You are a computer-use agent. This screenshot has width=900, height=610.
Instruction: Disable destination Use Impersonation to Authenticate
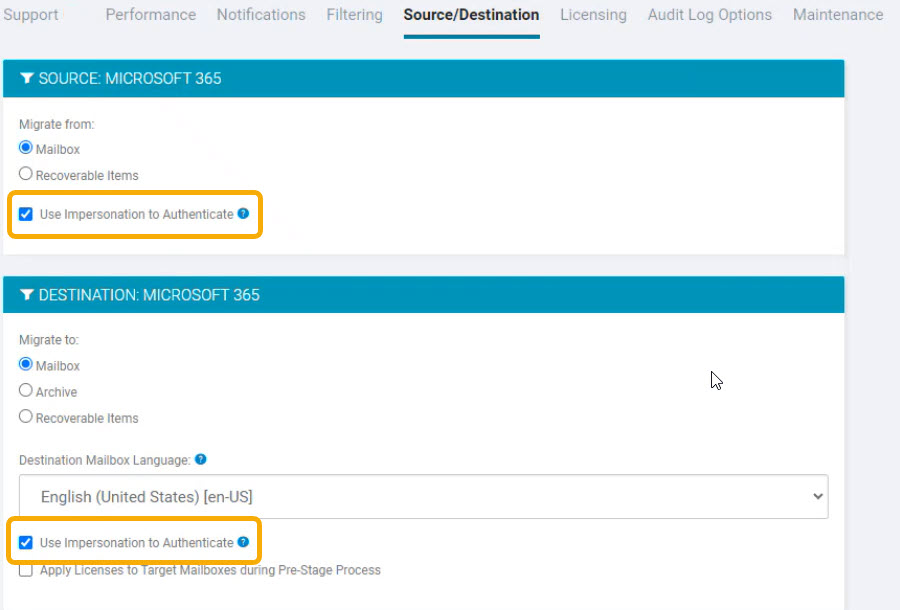coord(25,542)
